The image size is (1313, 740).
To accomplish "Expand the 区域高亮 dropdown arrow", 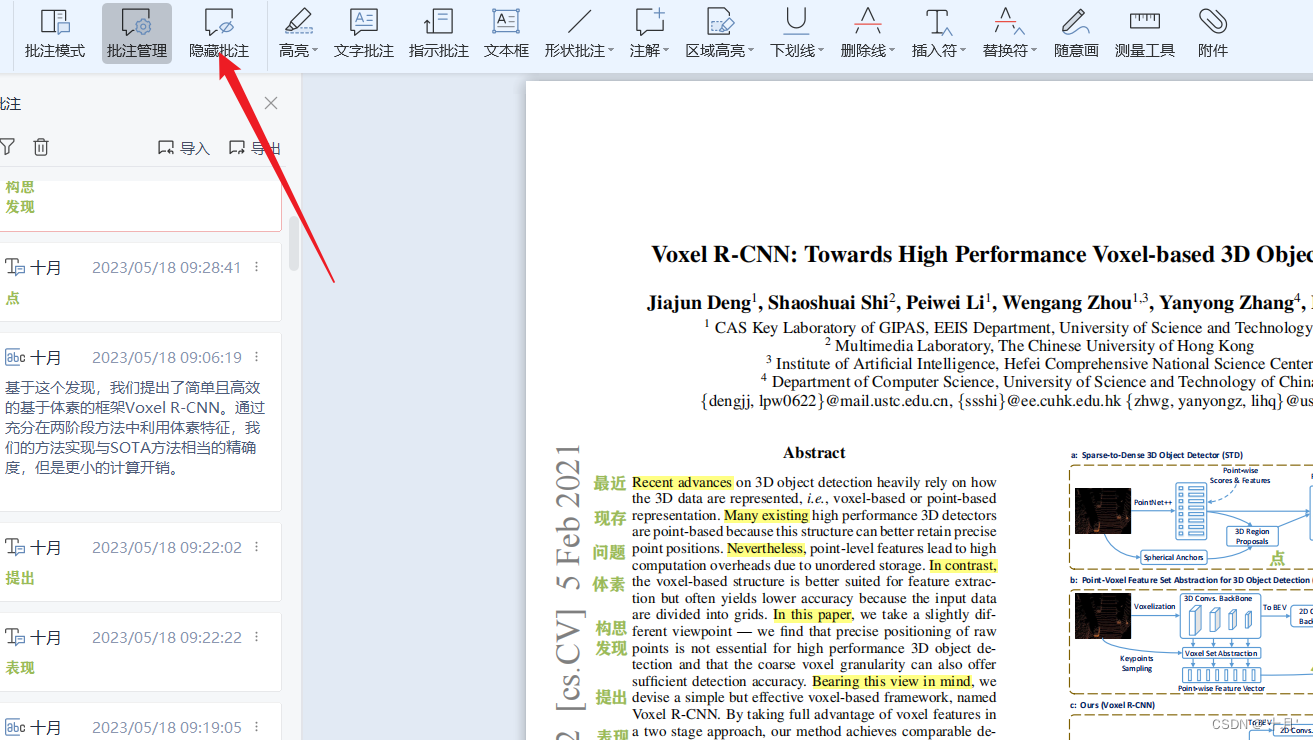I will pos(751,50).
